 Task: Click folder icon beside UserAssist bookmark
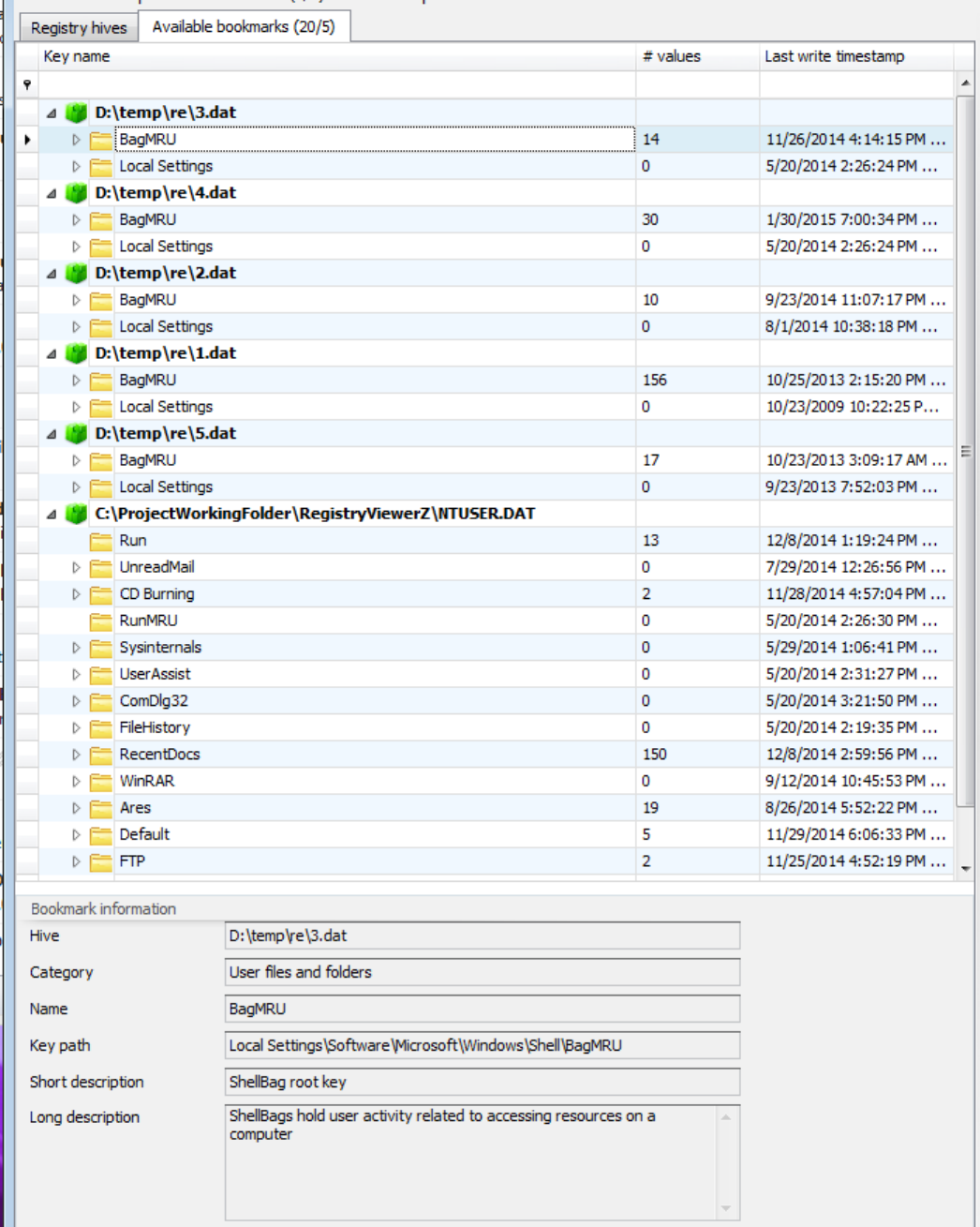101,674
